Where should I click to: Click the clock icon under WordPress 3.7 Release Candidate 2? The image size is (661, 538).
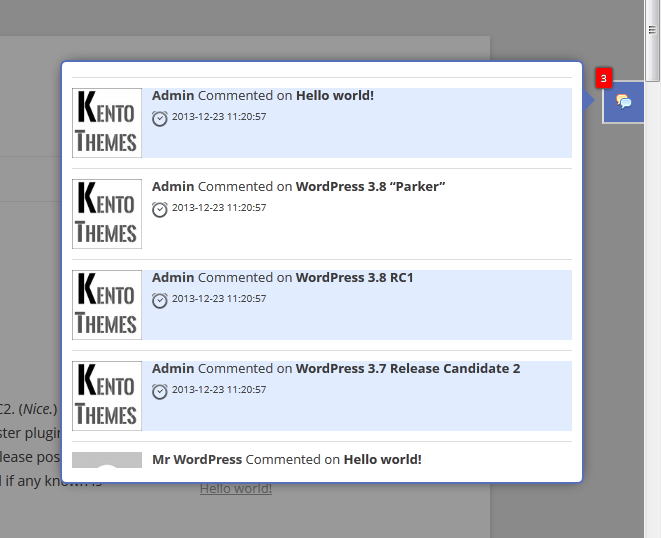(160, 392)
